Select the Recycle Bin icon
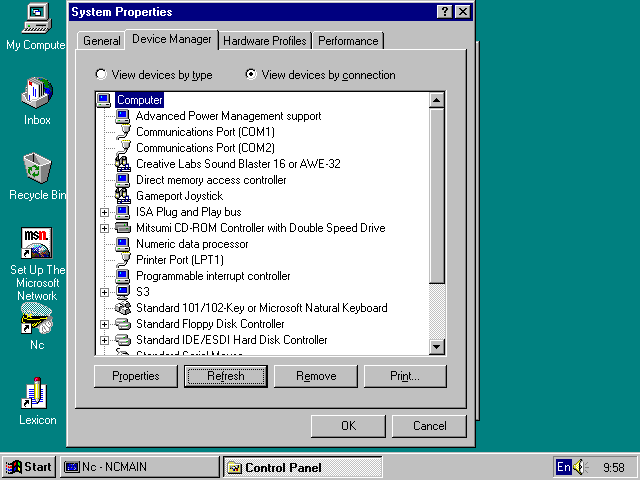The image size is (640, 480). click(x=36, y=168)
